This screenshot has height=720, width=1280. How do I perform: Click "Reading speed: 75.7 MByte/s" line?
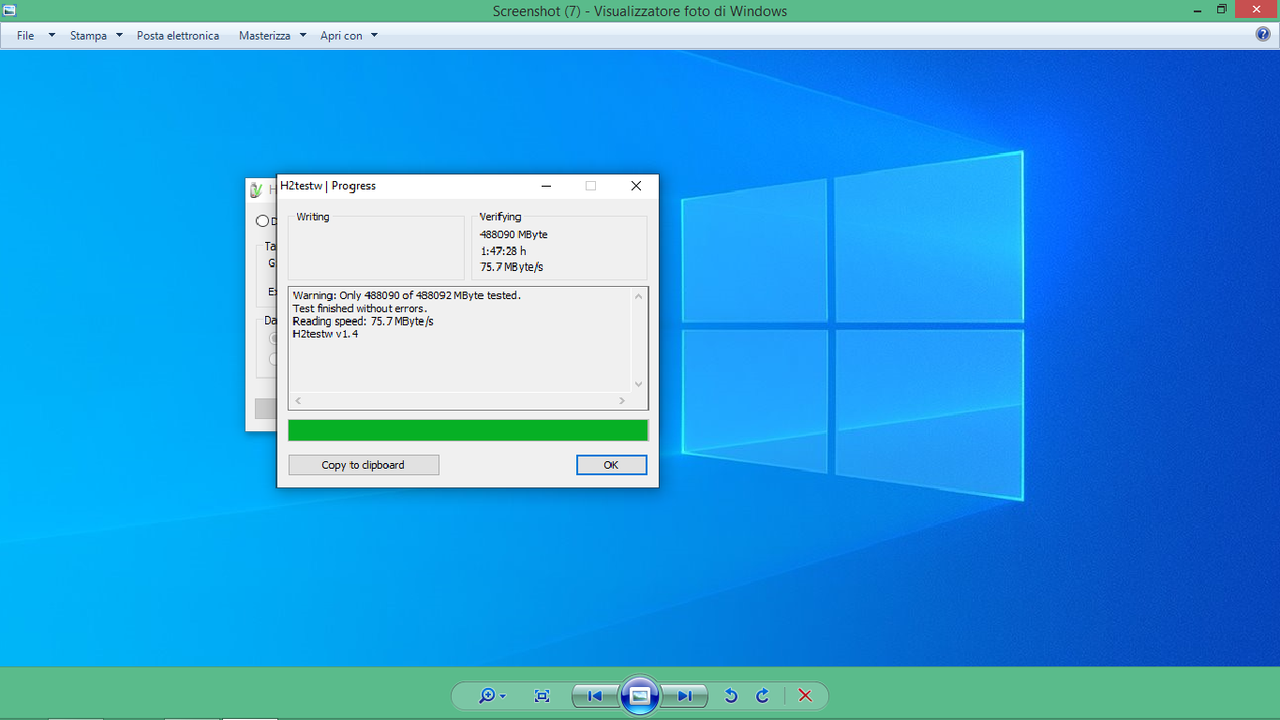click(x=363, y=322)
